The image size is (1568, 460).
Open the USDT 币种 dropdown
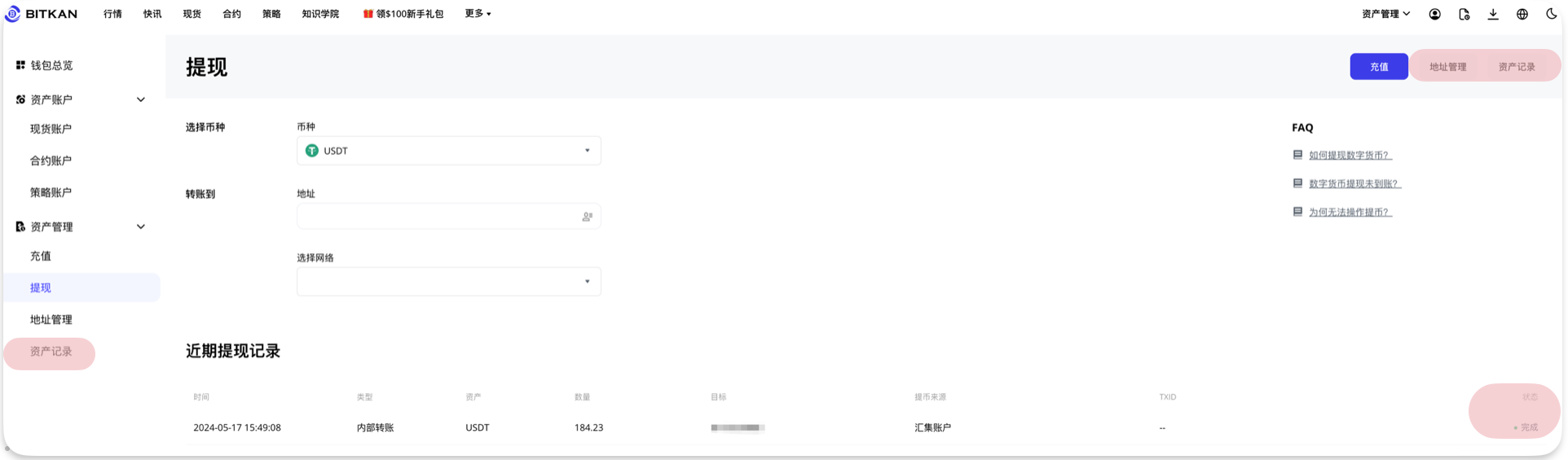click(x=449, y=151)
